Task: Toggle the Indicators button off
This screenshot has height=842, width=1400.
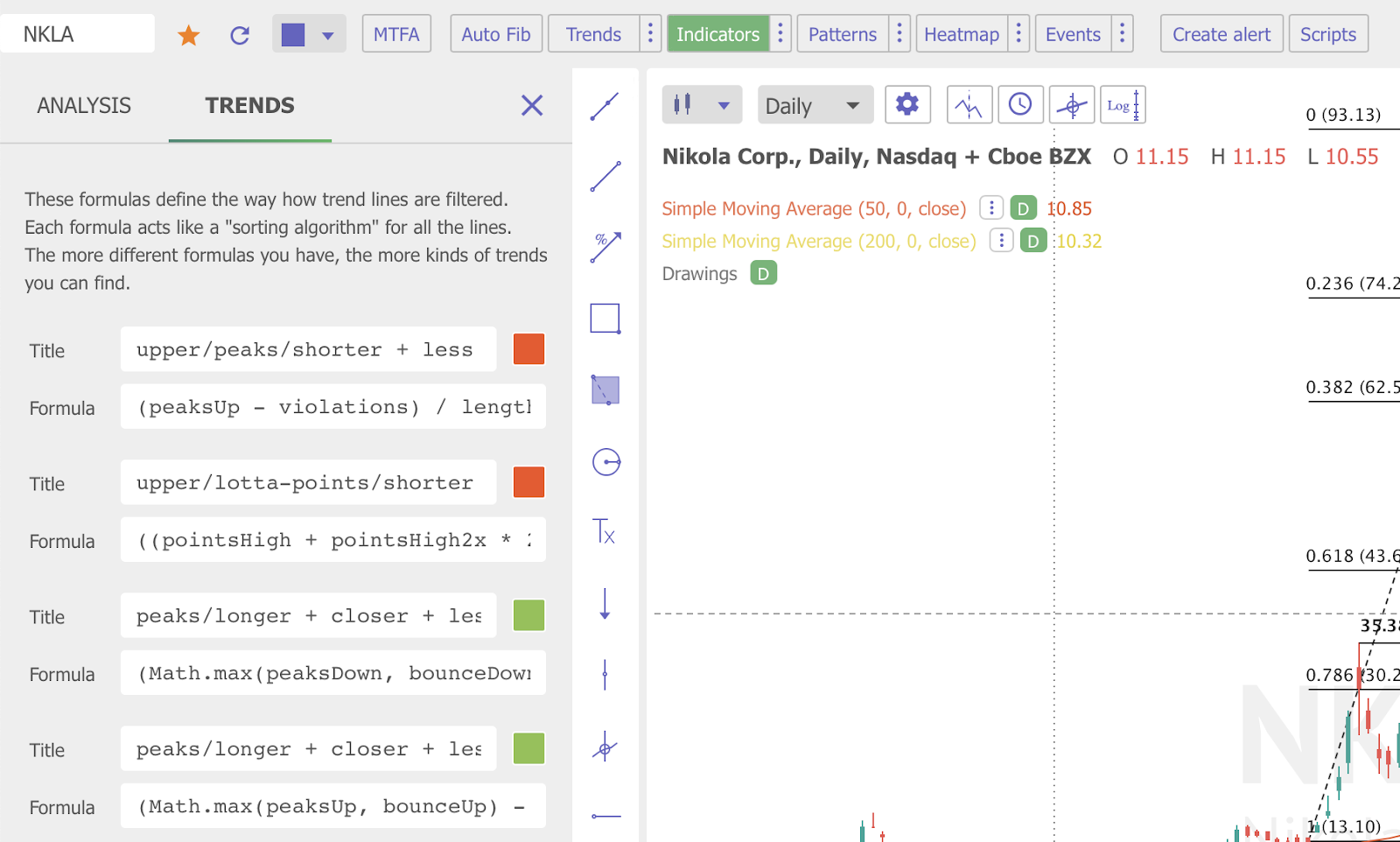Action: point(718,34)
